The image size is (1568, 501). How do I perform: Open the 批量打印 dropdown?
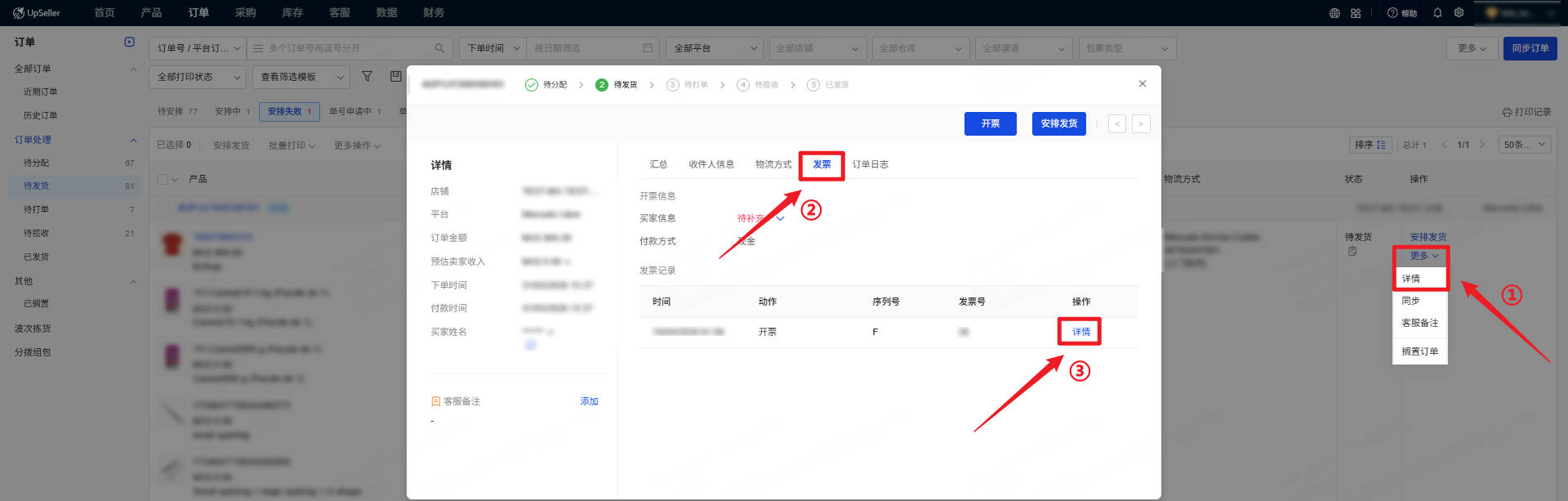[292, 145]
